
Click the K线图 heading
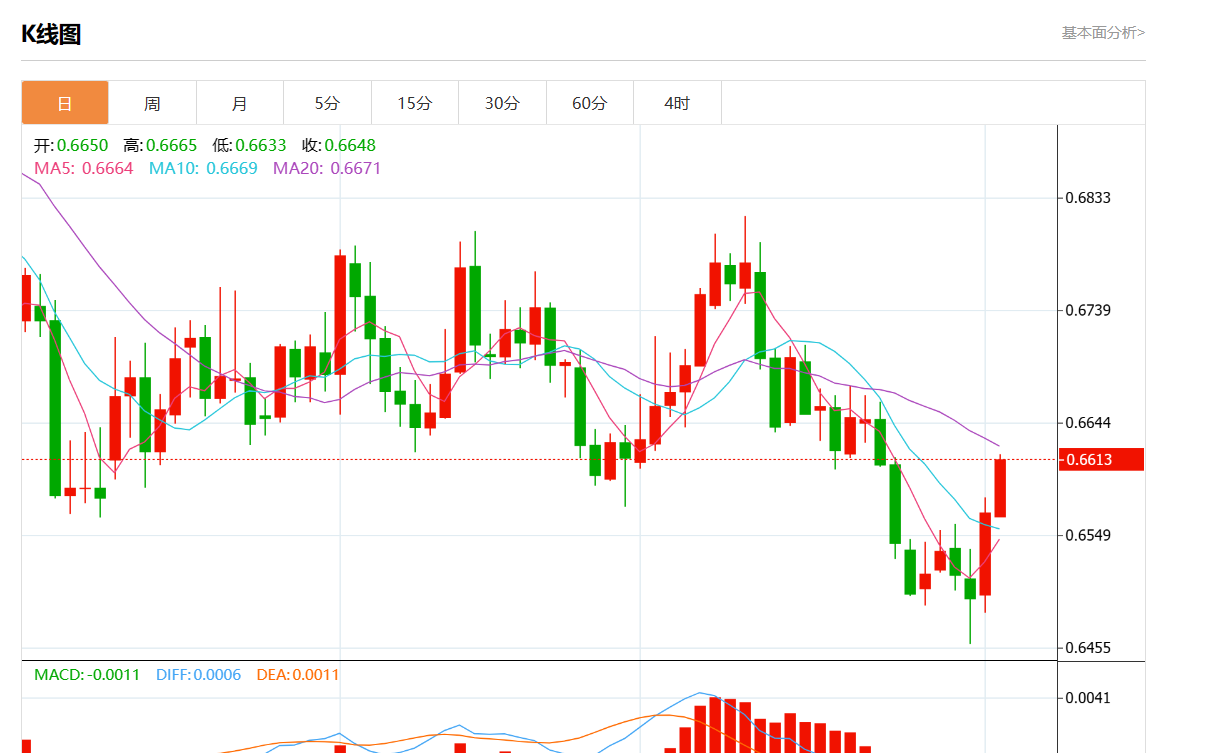(51, 34)
